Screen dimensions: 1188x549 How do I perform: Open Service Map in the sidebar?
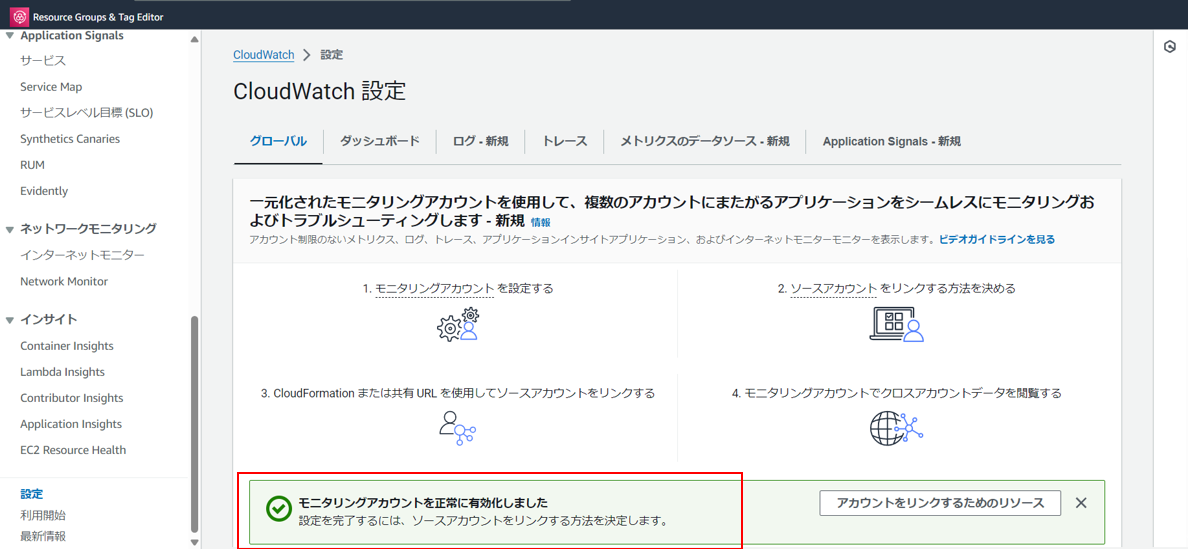coord(52,87)
